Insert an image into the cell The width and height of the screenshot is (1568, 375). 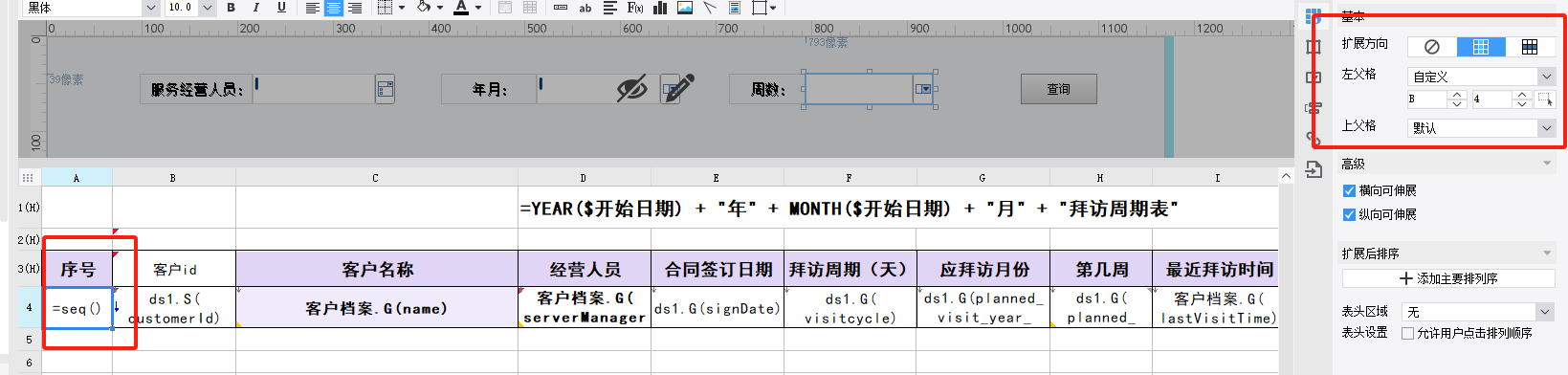pos(685,8)
